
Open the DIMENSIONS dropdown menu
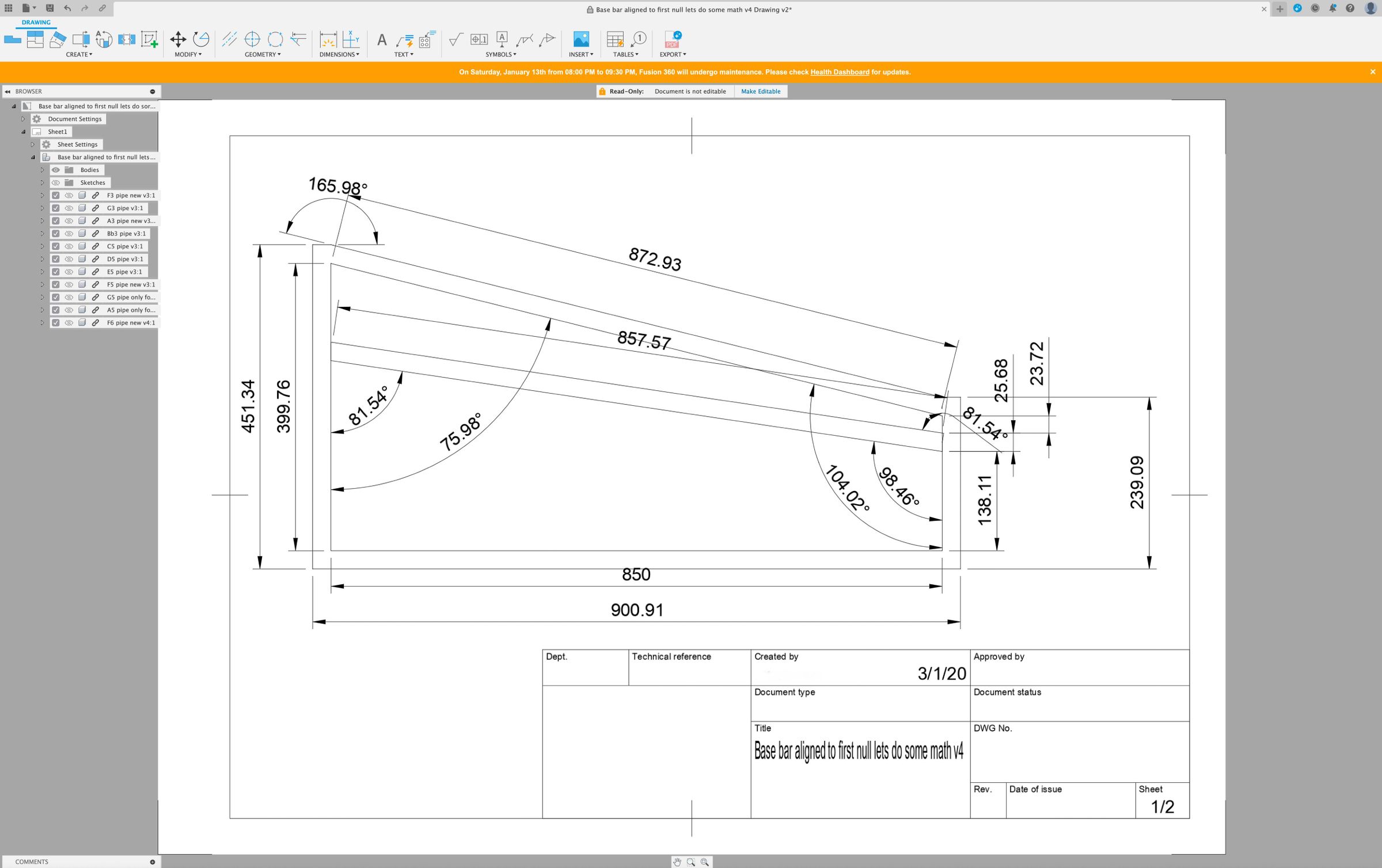click(x=339, y=55)
